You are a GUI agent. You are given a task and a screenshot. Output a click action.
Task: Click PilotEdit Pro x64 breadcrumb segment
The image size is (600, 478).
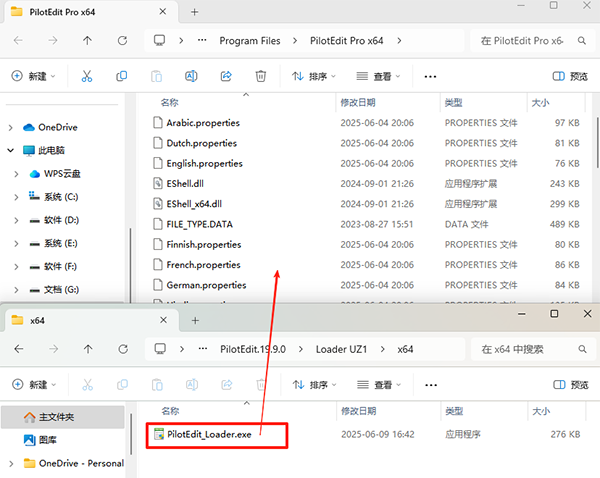[347, 41]
